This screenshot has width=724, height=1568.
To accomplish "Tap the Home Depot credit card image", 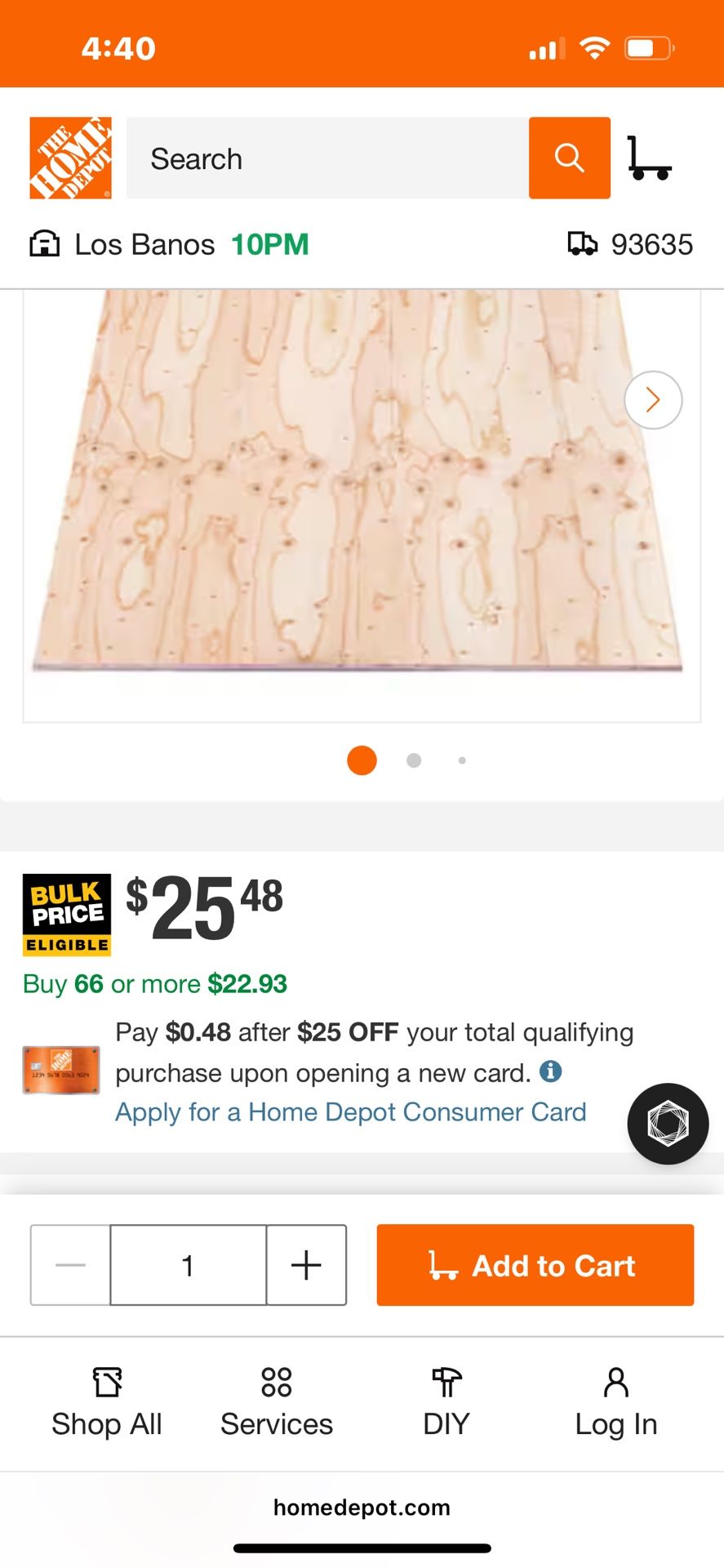I will tap(61, 1071).
